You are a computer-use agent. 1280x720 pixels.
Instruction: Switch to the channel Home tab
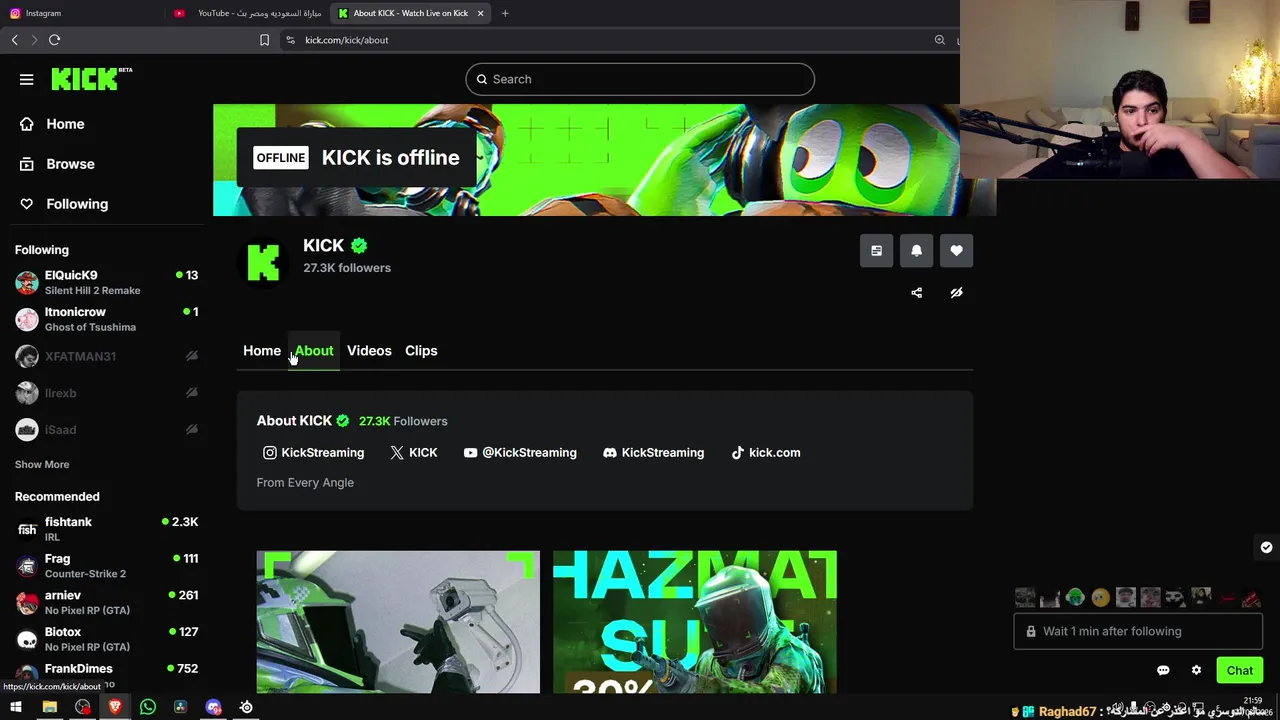pyautogui.click(x=262, y=351)
